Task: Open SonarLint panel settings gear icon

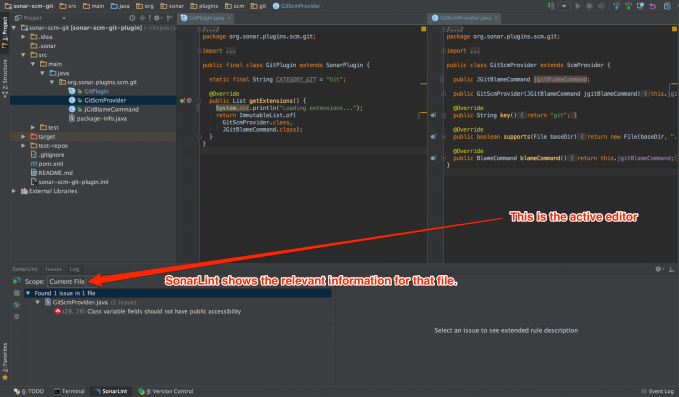Action: pos(659,269)
